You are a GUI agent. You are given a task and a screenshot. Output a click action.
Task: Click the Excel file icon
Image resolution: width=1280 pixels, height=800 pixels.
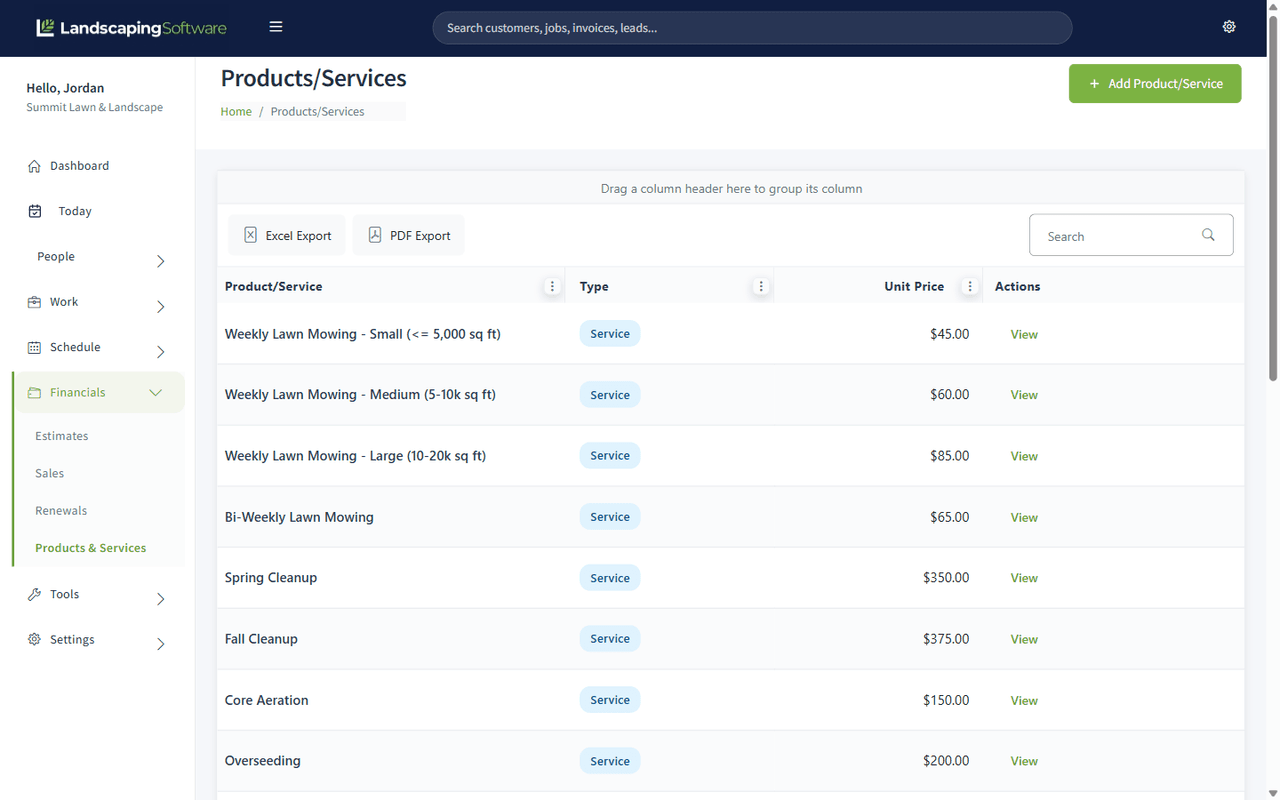(x=251, y=235)
